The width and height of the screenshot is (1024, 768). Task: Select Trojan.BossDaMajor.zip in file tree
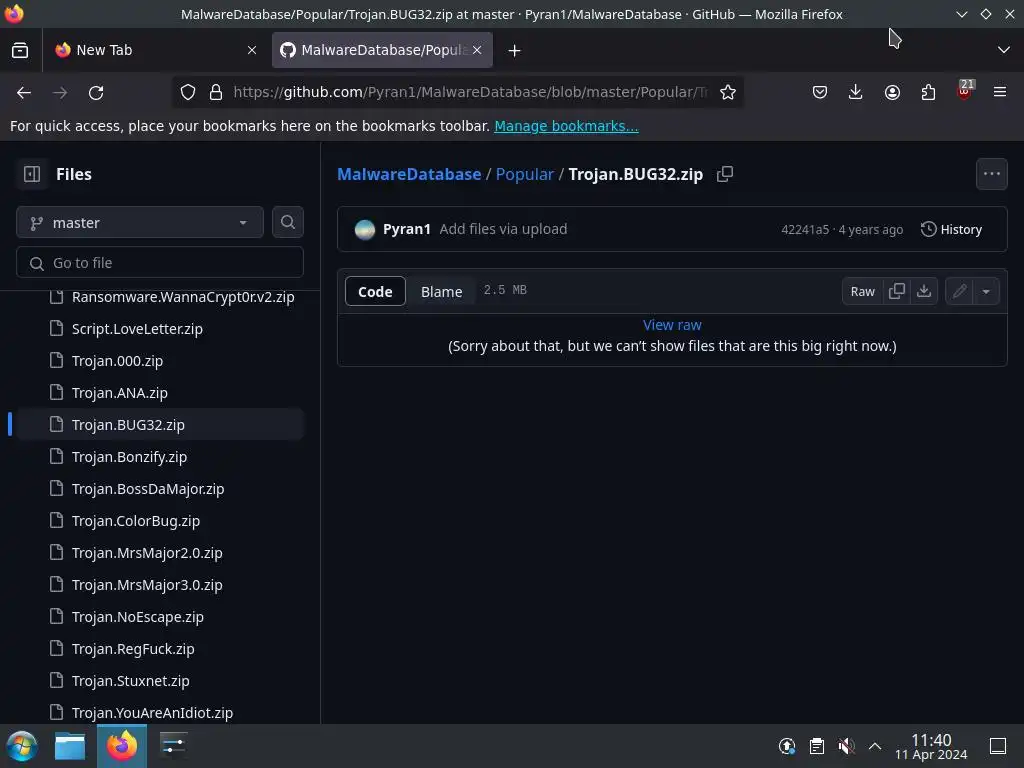(x=160, y=488)
